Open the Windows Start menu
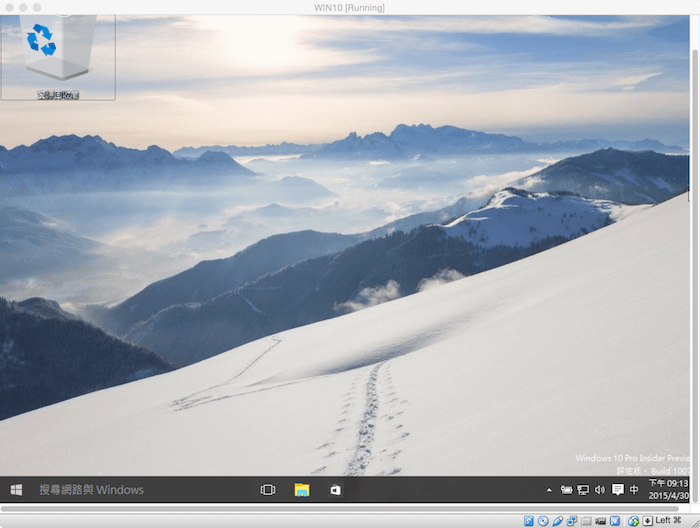This screenshot has width=700, height=528. pyautogui.click(x=16, y=490)
